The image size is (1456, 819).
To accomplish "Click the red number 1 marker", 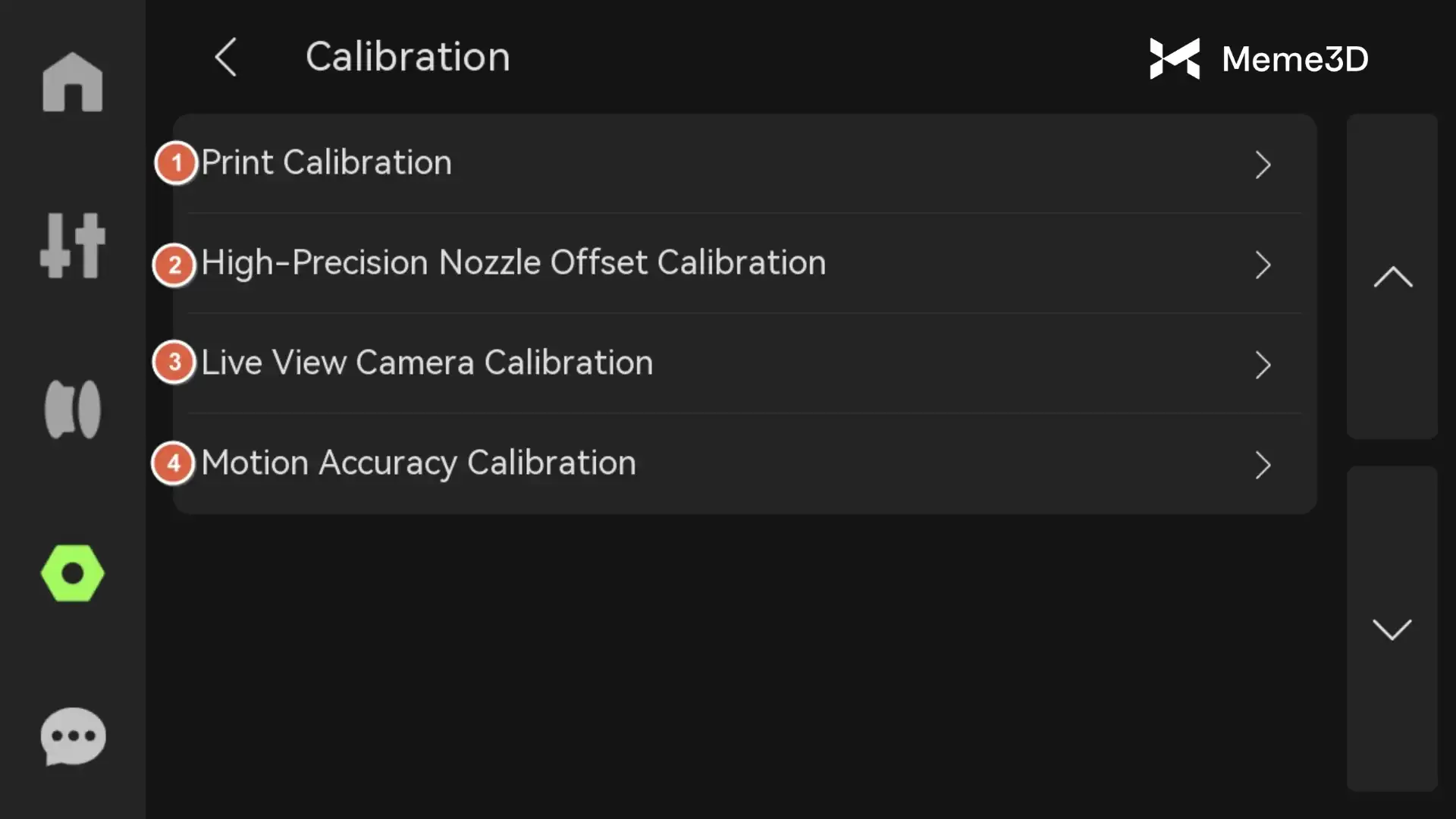I will pyautogui.click(x=176, y=163).
